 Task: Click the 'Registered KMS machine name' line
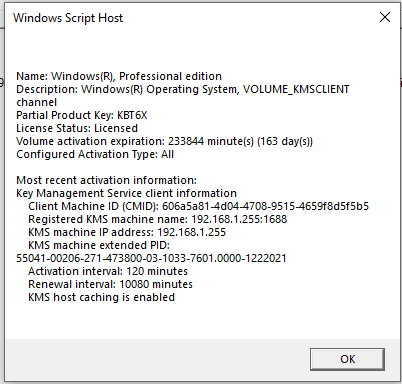pos(158,219)
